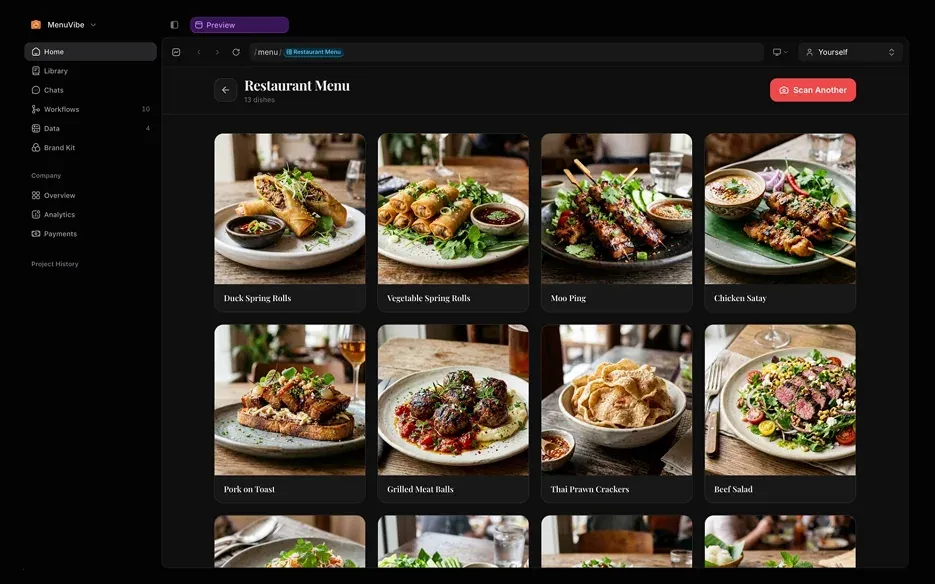Click the Scan Another button

[x=813, y=89]
